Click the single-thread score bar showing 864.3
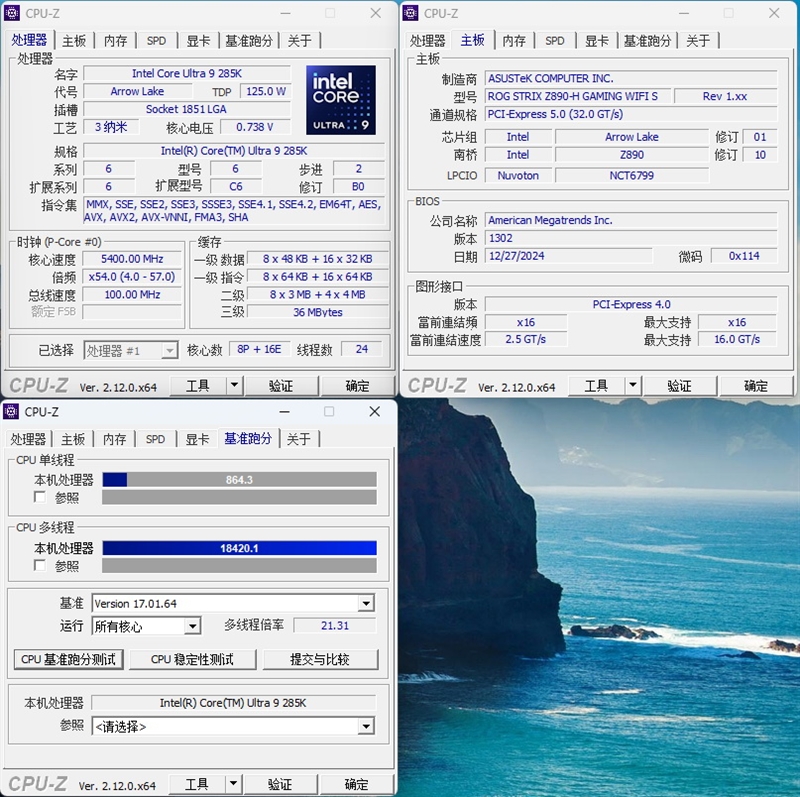Screen dimensions: 800x797 coord(239,480)
